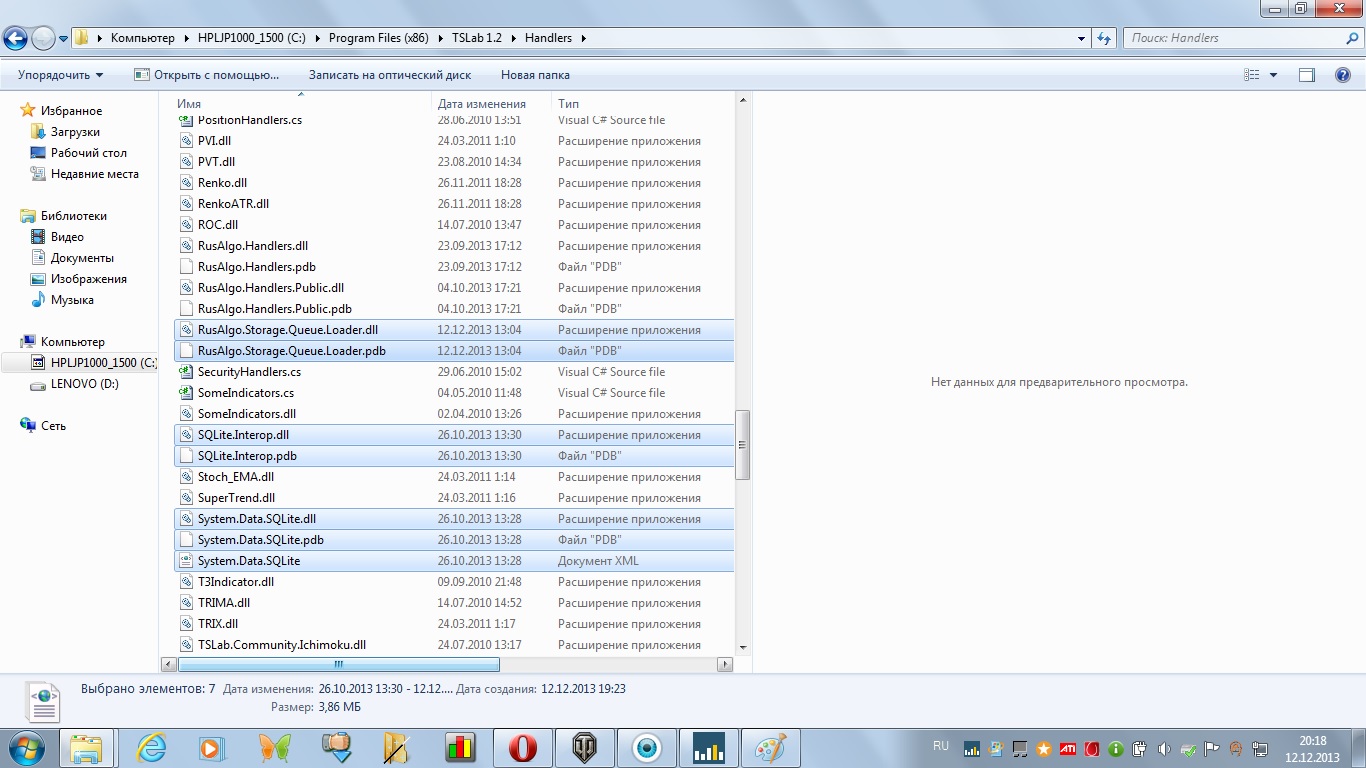Click the clock showing 20:18 in the tray

tap(1312, 741)
